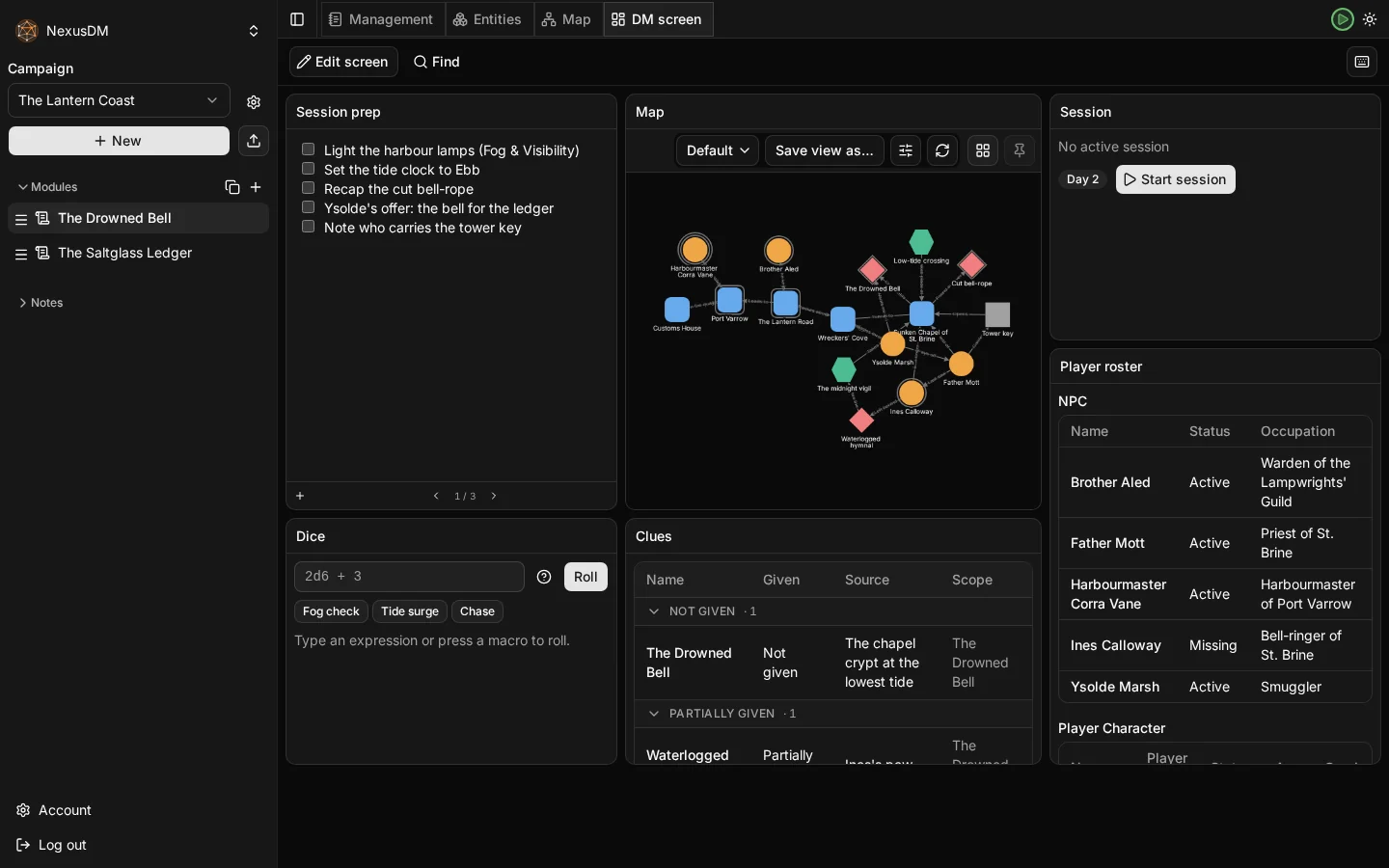Add session prep item plus icon
Screen dimensions: 1389x868
[300, 496]
